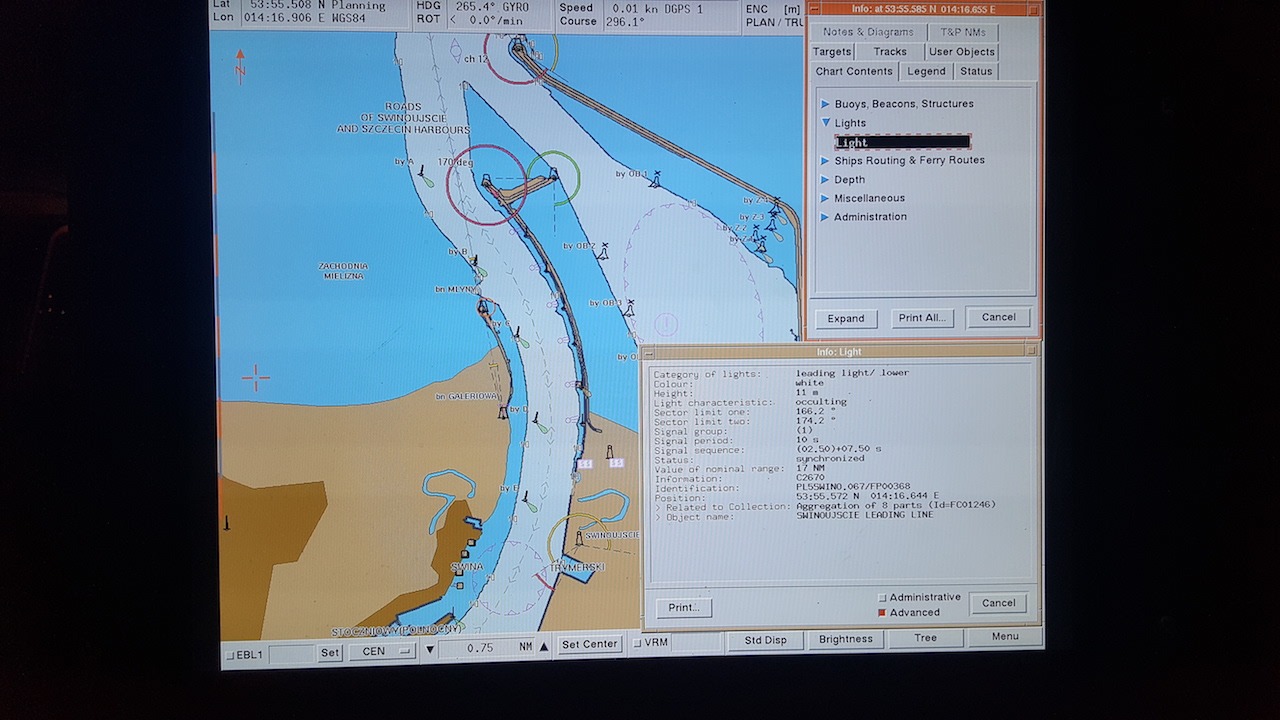Switch to the Legend tab
This screenshot has height=720, width=1280.
click(x=926, y=71)
